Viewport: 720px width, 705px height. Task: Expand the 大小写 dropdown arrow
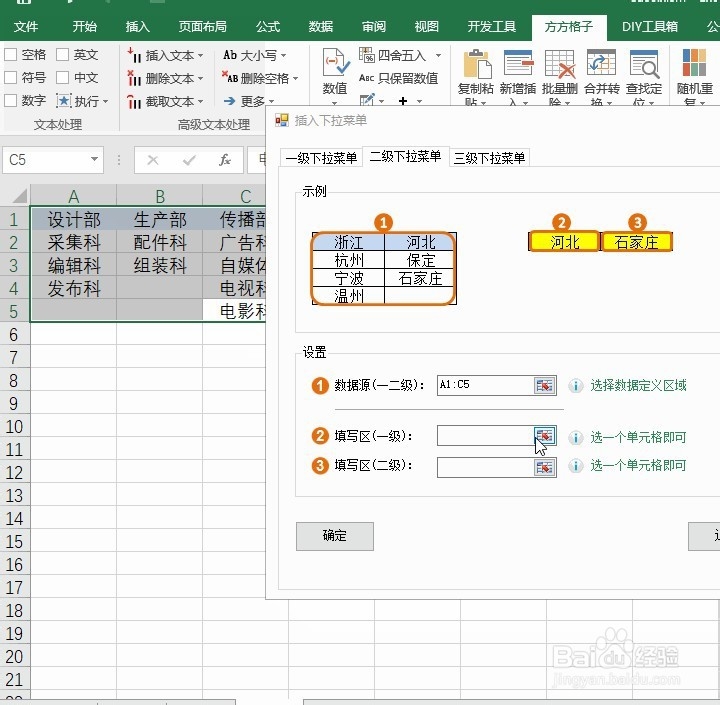283,56
